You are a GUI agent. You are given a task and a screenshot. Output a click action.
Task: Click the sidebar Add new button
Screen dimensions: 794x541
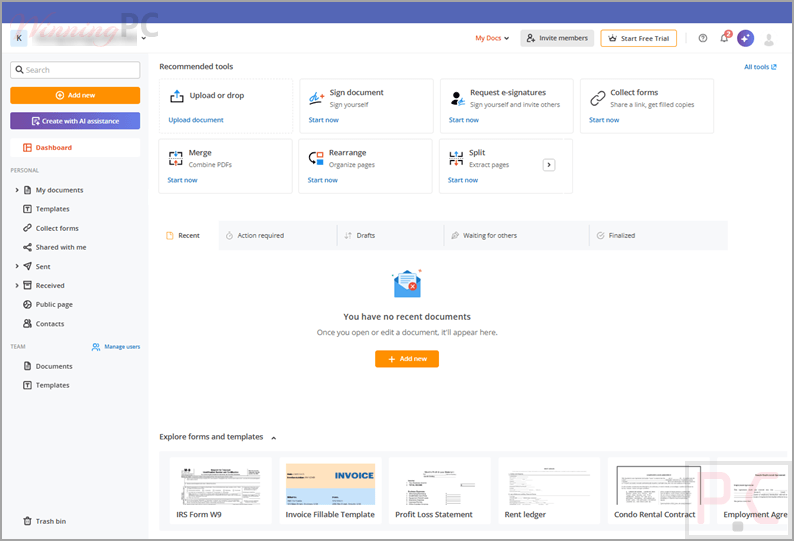(x=75, y=95)
